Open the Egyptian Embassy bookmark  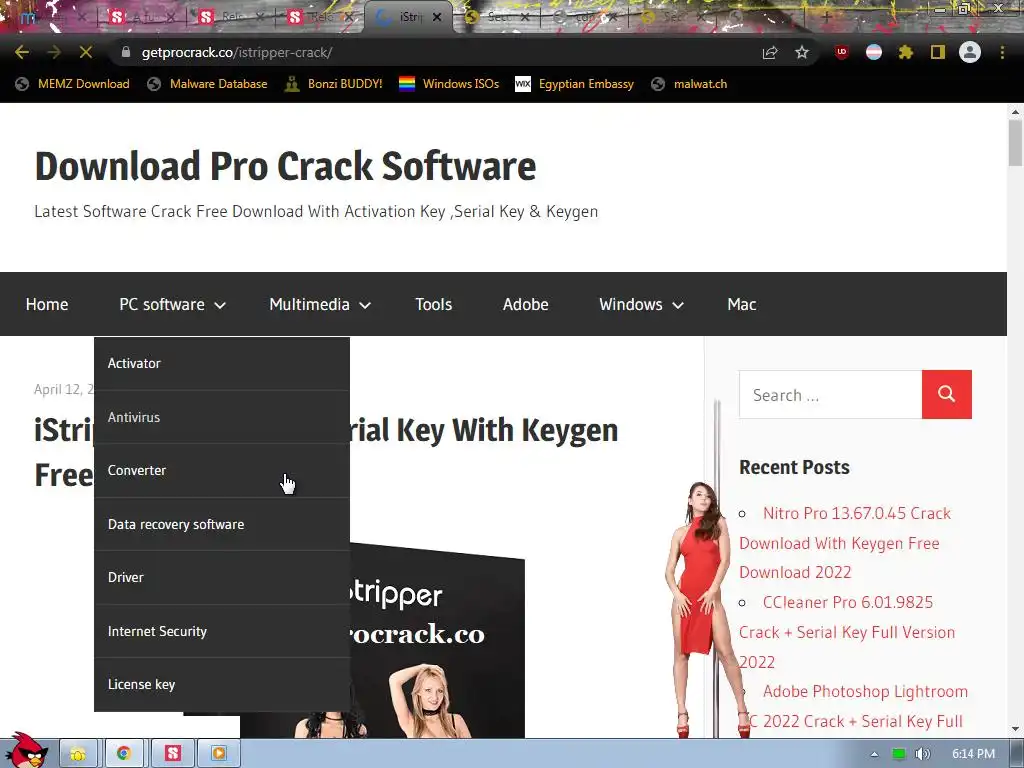574,84
